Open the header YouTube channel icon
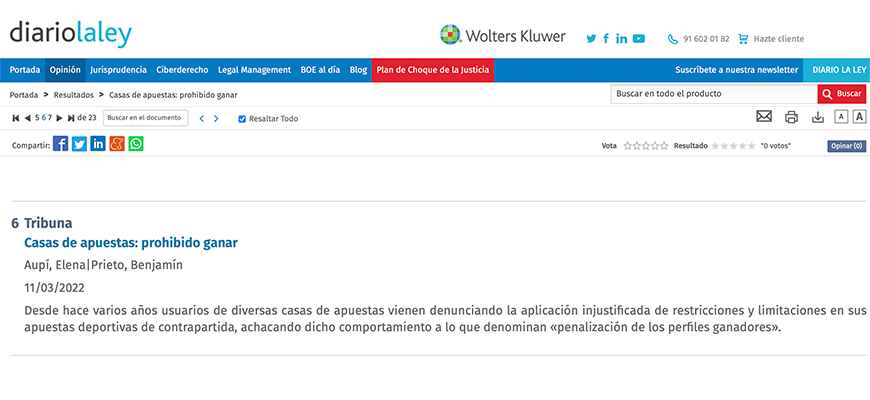 (x=639, y=39)
